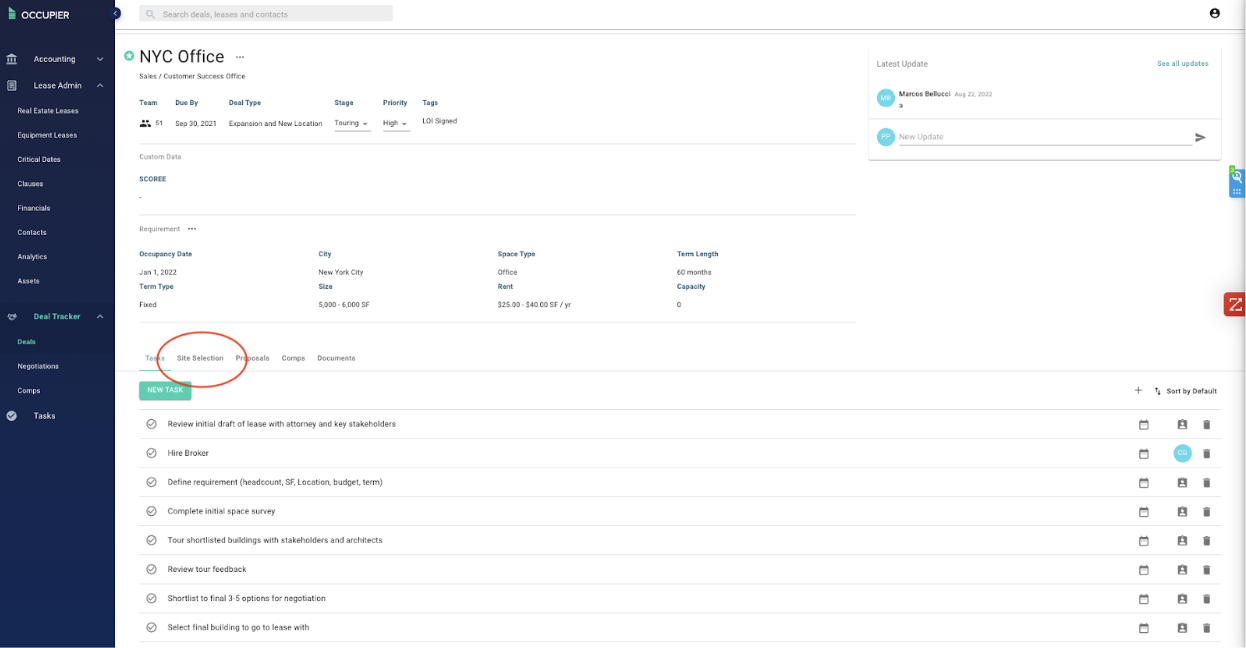Click the Marcos Bellucci avatar
Image resolution: width=1246 pixels, height=648 pixels.
click(885, 97)
